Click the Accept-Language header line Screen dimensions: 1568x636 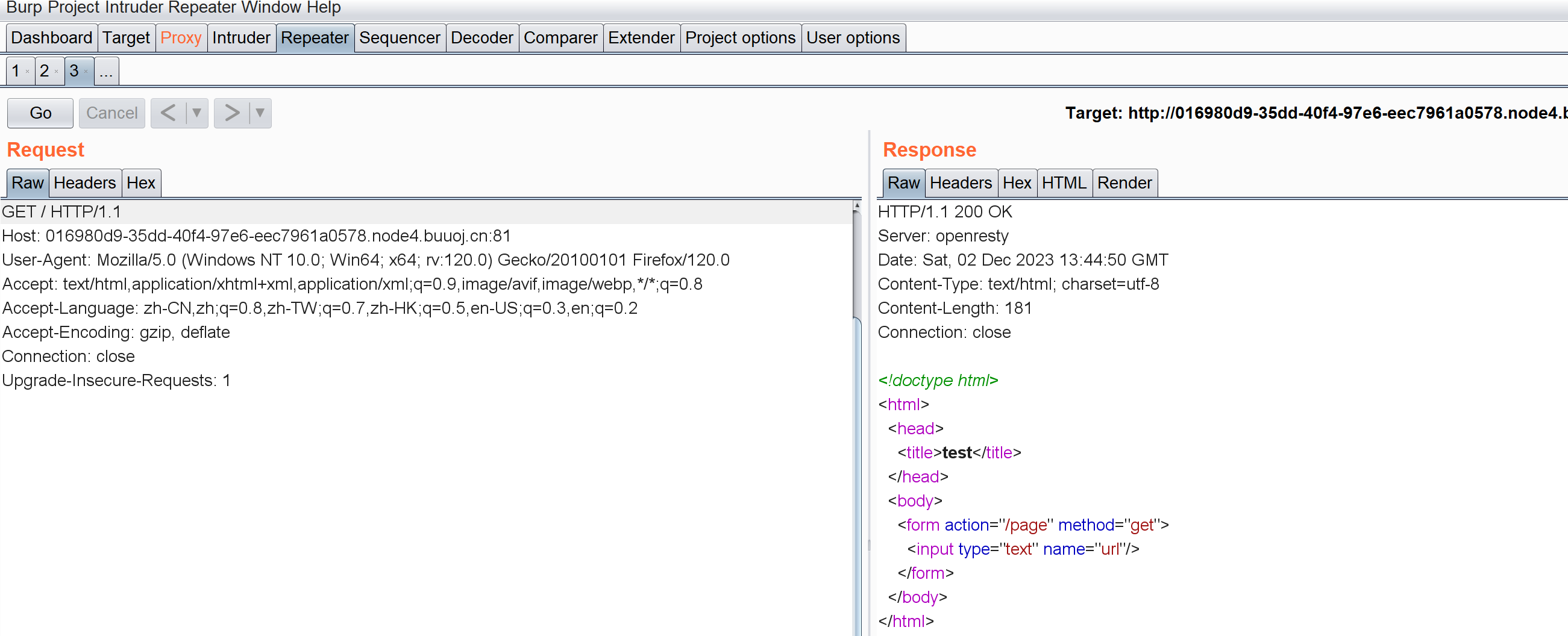pos(320,308)
